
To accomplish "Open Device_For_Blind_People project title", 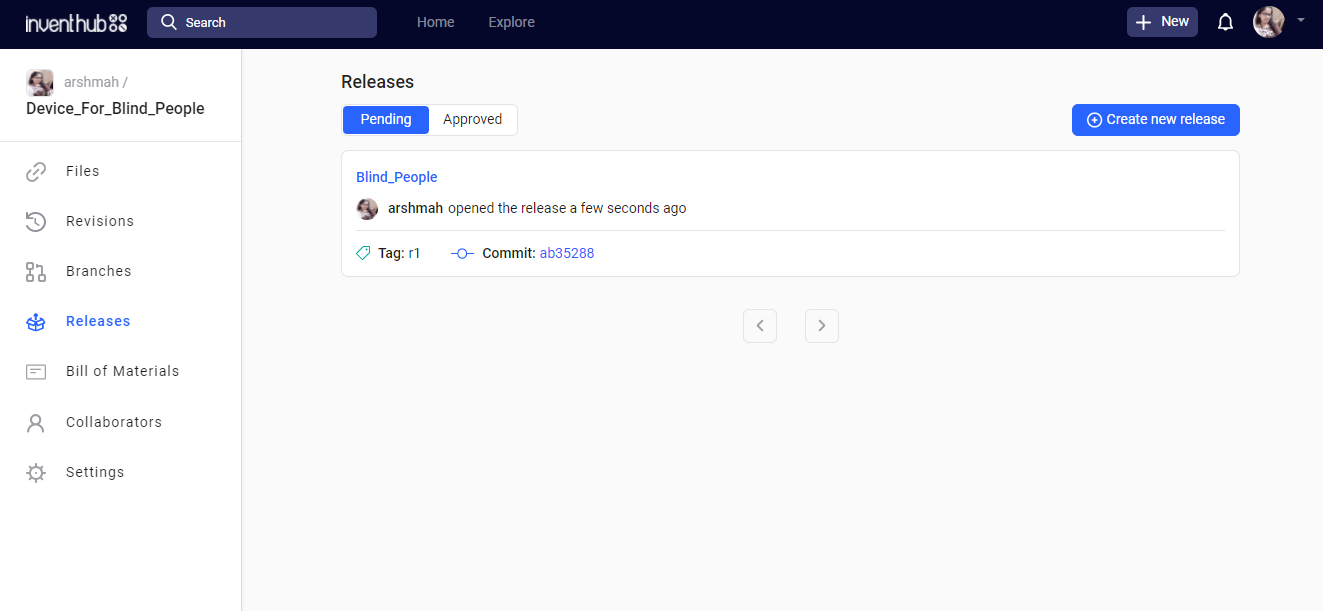I will pyautogui.click(x=115, y=108).
